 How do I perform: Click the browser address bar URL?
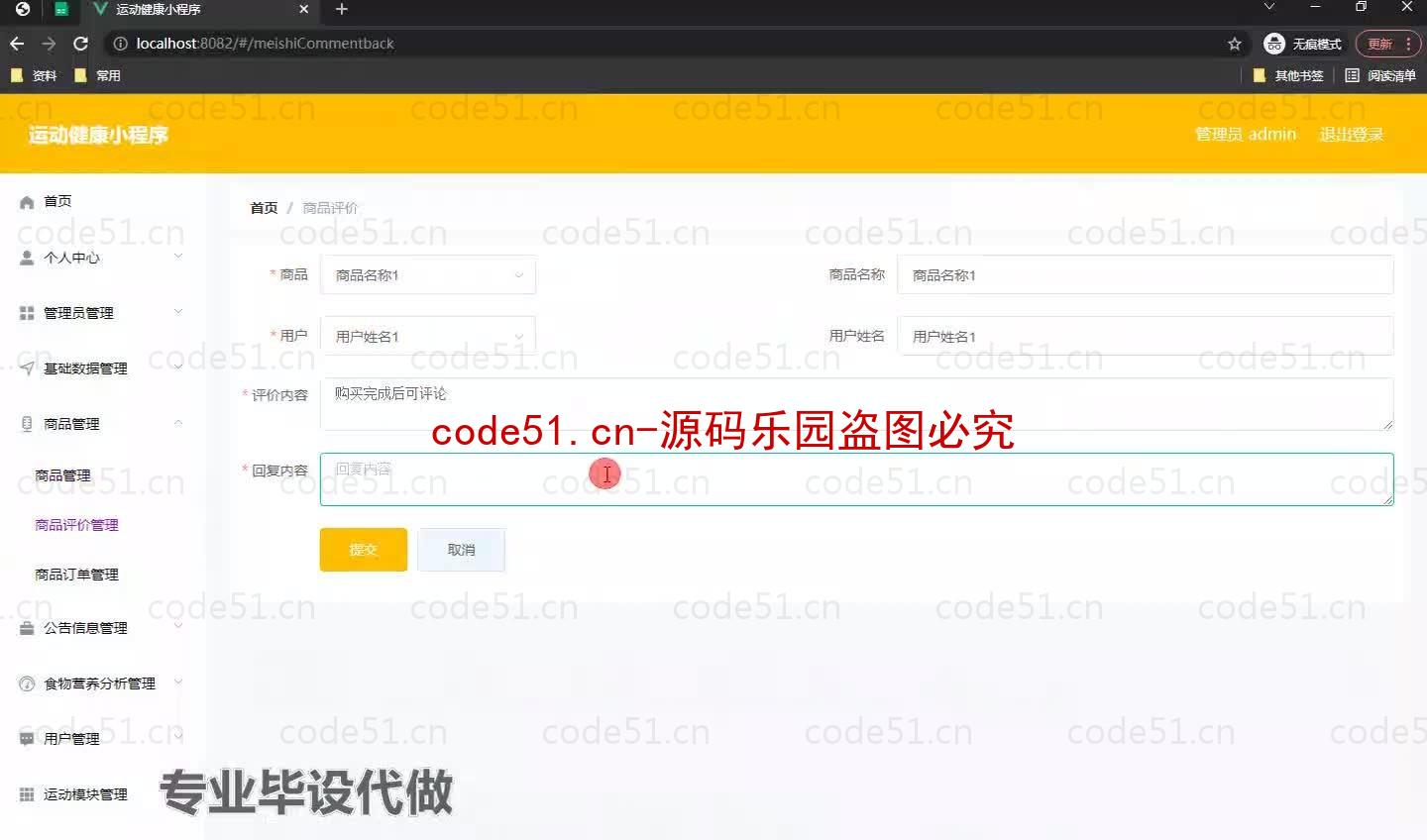tap(265, 44)
